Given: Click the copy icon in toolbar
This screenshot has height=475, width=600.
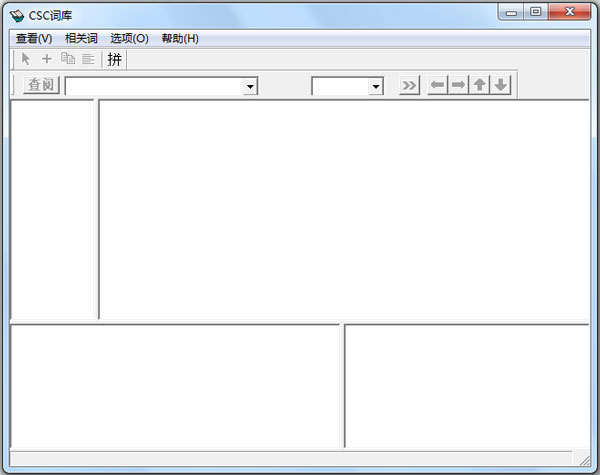Looking at the screenshot, I should click(68, 59).
